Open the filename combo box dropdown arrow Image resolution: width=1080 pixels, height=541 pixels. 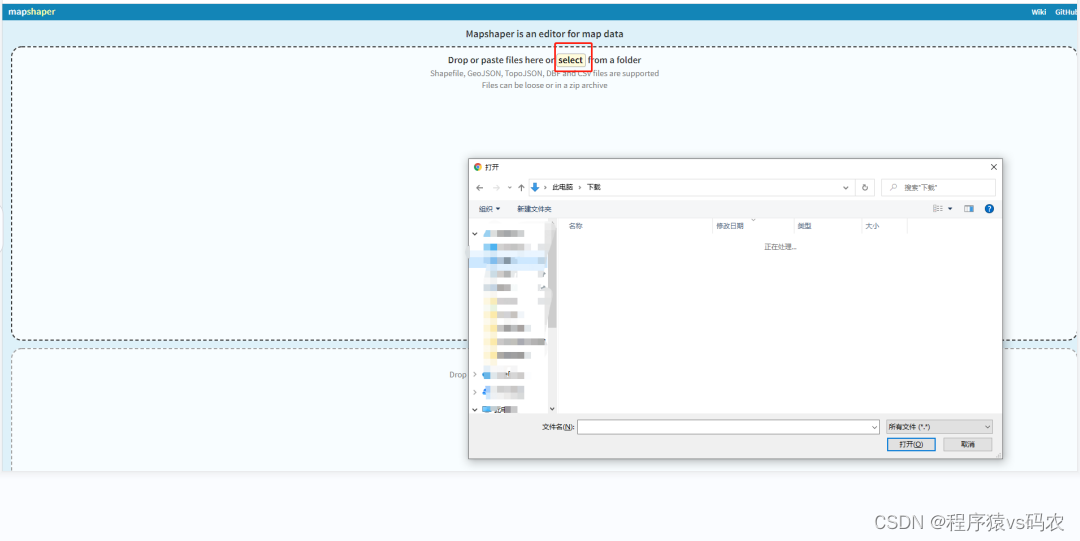tap(875, 427)
